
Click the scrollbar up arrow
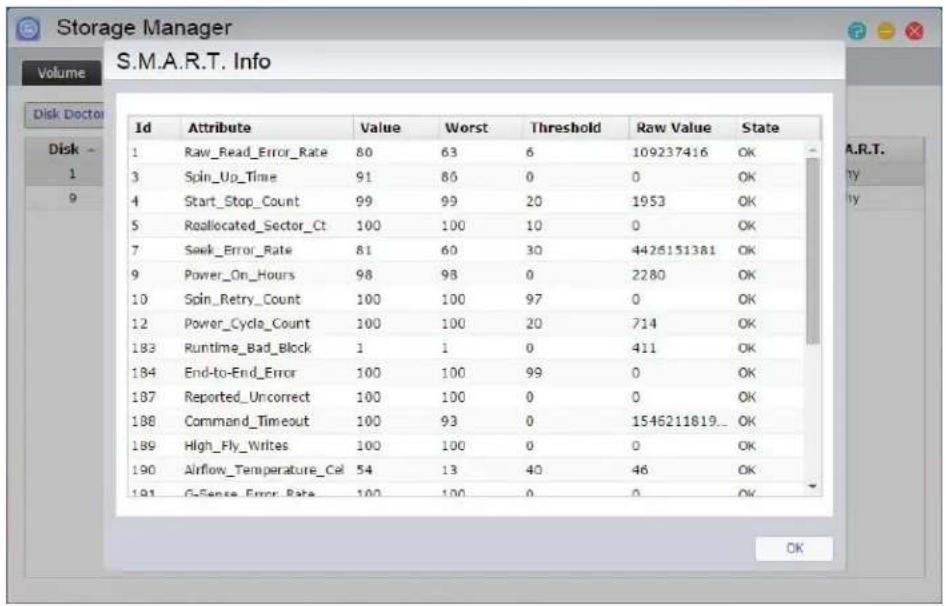tap(813, 148)
